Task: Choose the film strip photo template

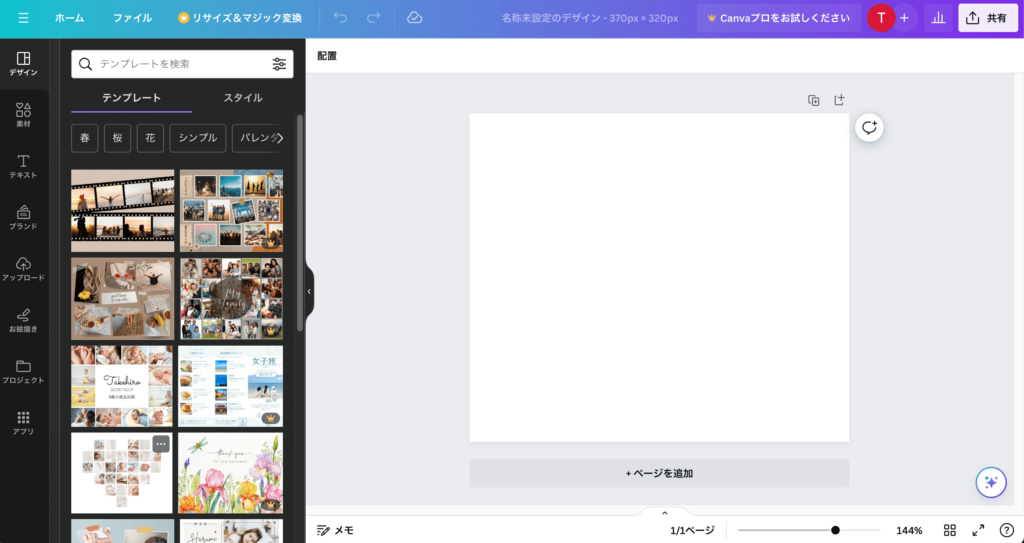Action: click(123, 211)
